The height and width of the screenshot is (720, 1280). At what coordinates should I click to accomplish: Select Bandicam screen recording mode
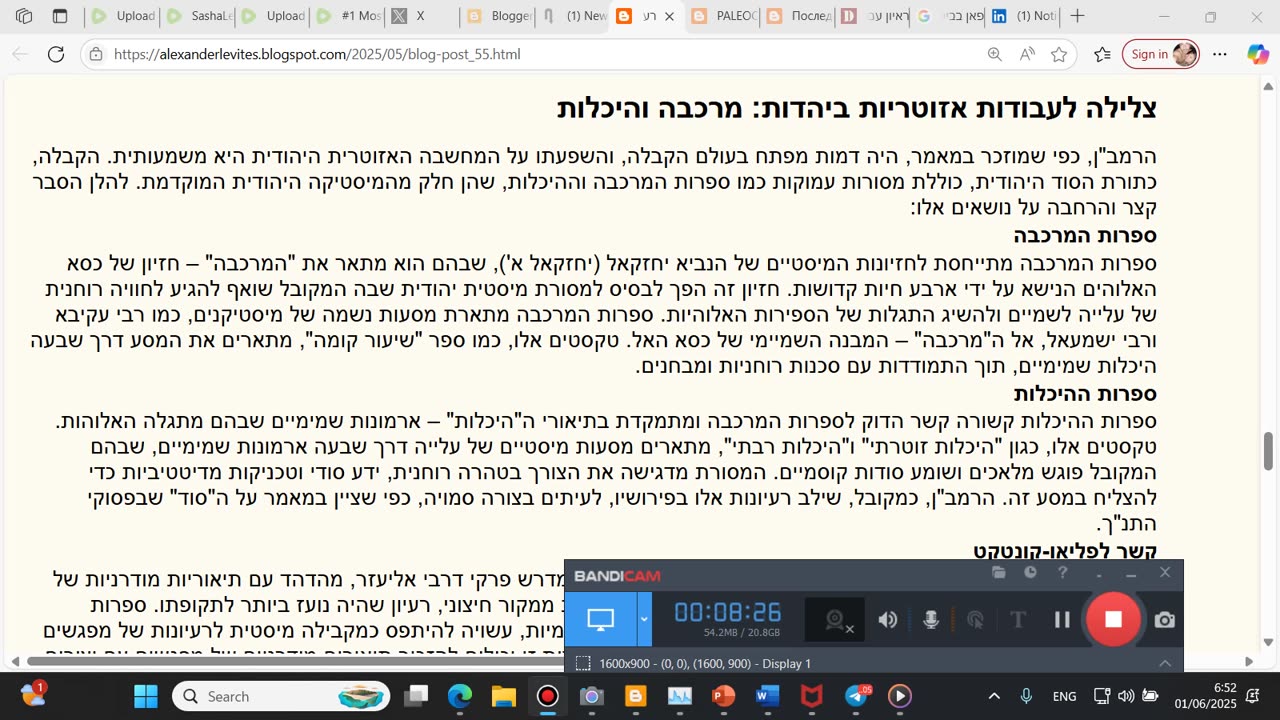pyautogui.click(x=601, y=619)
